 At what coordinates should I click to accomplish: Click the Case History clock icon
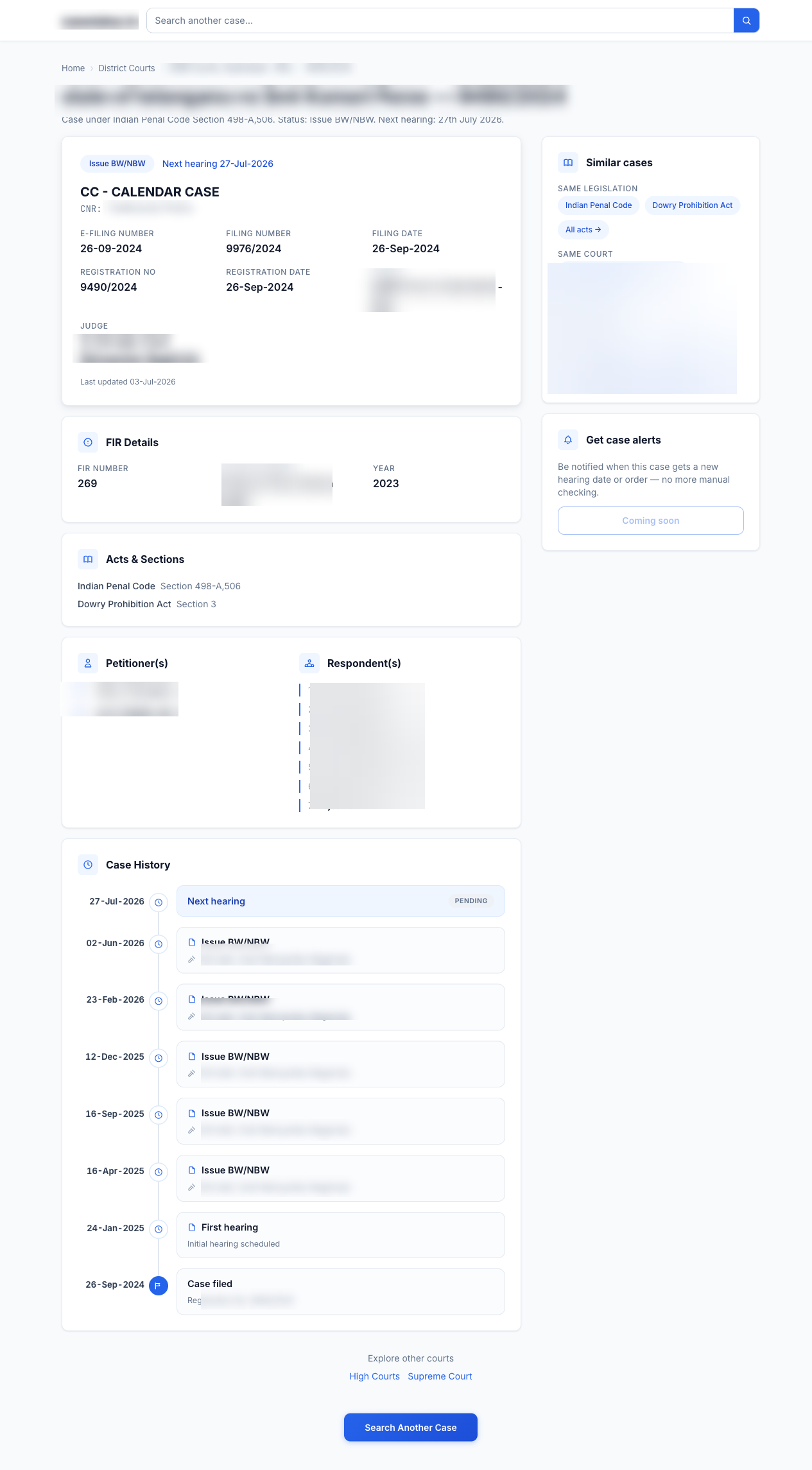point(88,865)
